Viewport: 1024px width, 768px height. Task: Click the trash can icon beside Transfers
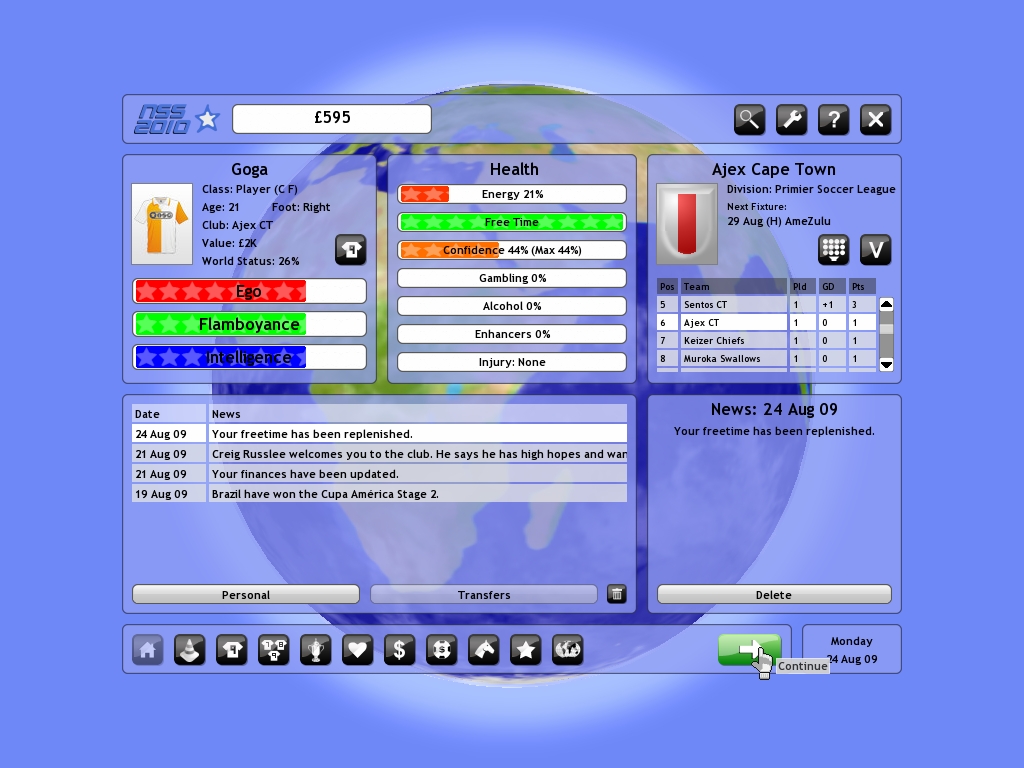pos(617,594)
